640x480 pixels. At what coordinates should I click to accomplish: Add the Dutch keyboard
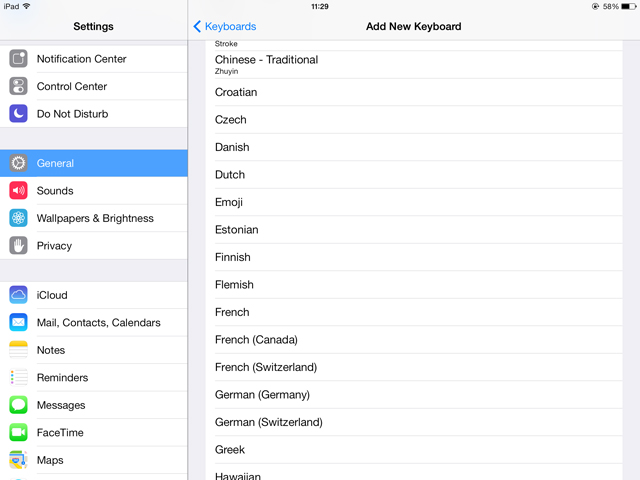coord(414,175)
